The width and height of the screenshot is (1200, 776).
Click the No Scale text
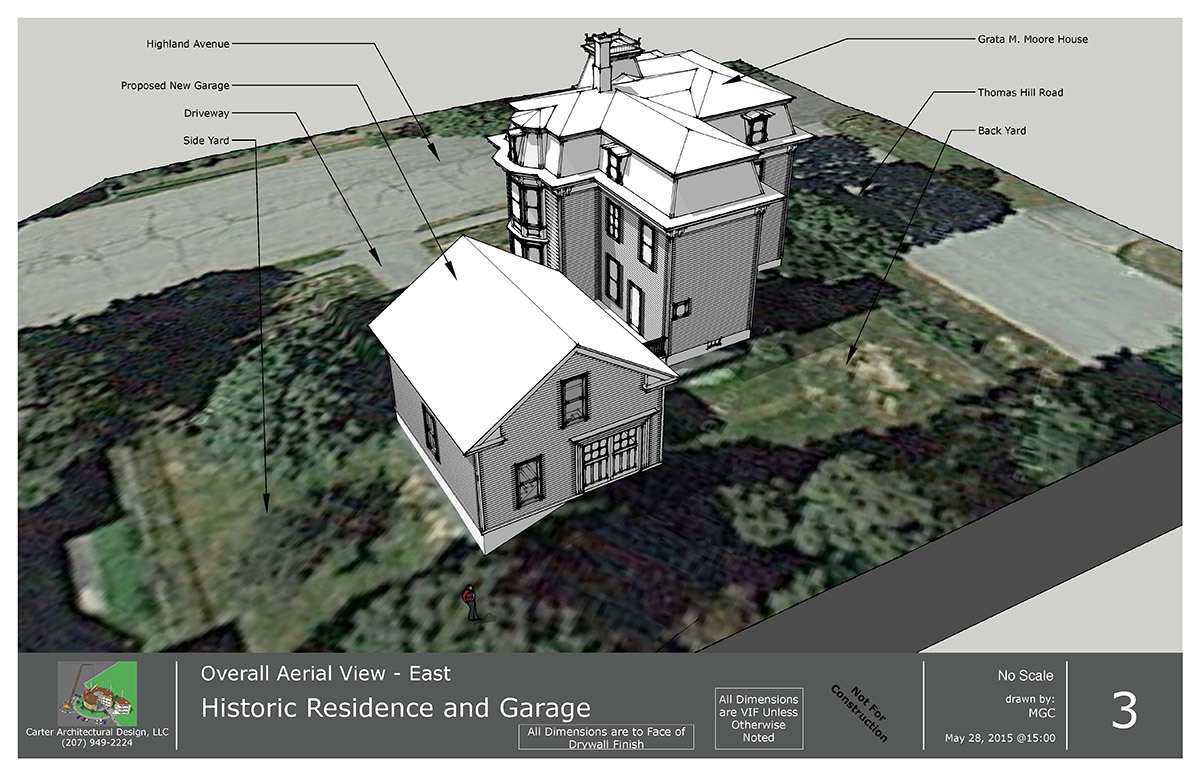1025,676
